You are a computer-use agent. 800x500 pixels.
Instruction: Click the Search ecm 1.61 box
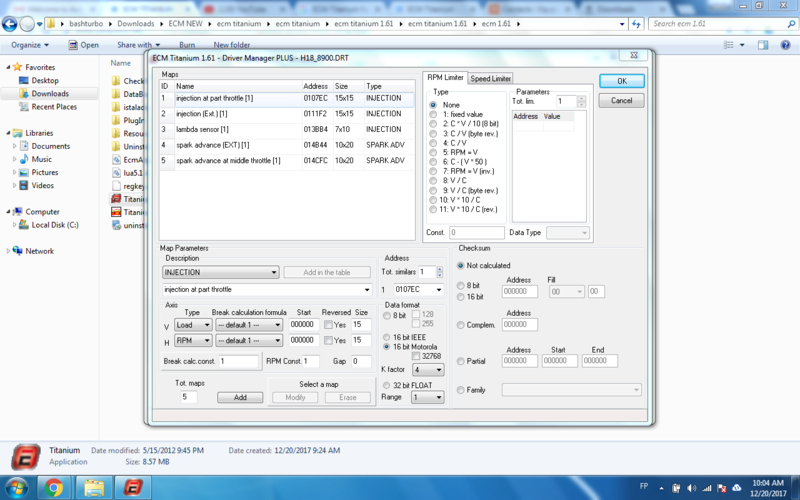[721, 24]
